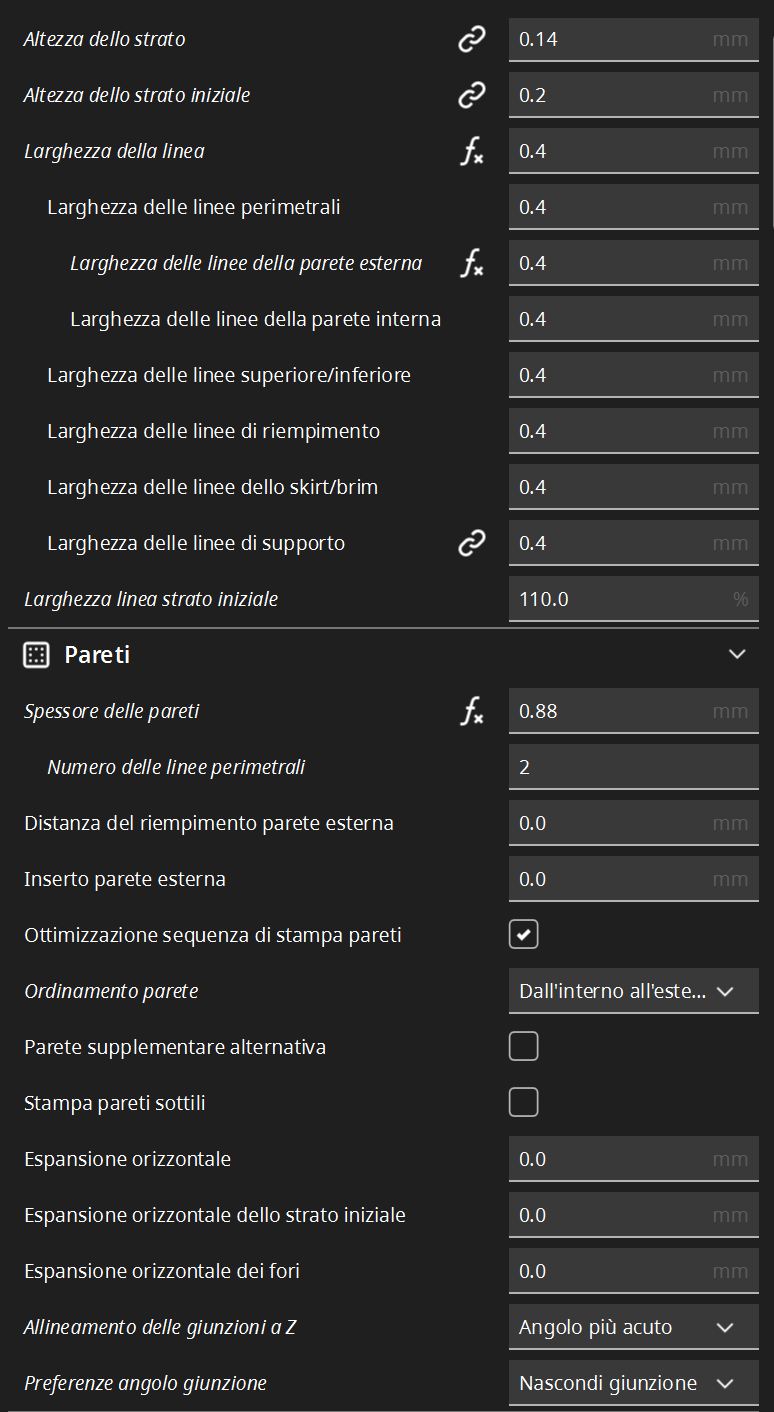The width and height of the screenshot is (774, 1412).
Task: Enable Stampa pareti sottili checkbox
Action: (524, 1103)
